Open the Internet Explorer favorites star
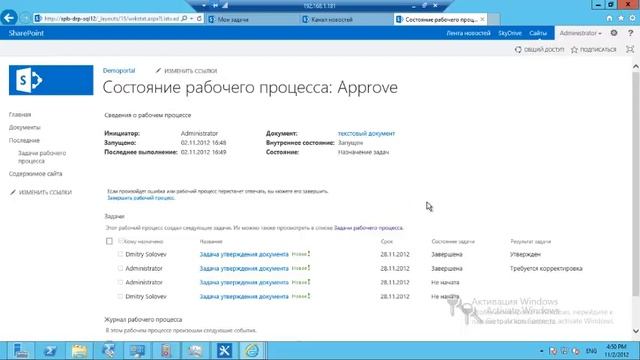 point(621,18)
